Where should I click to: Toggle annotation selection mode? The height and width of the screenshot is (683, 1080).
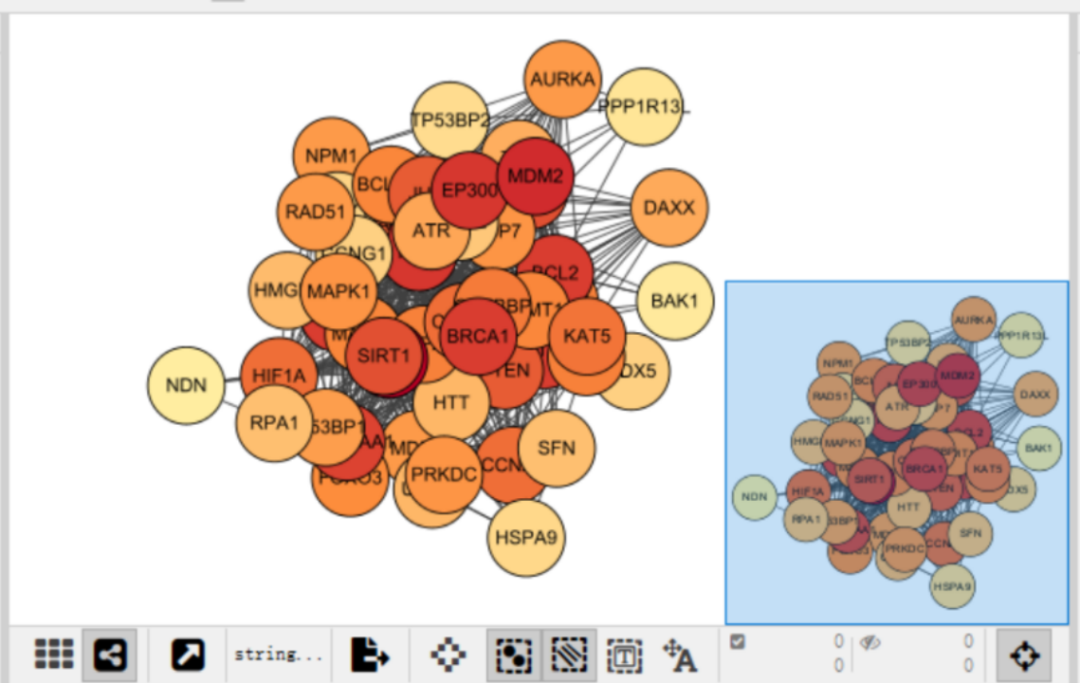tap(624, 655)
